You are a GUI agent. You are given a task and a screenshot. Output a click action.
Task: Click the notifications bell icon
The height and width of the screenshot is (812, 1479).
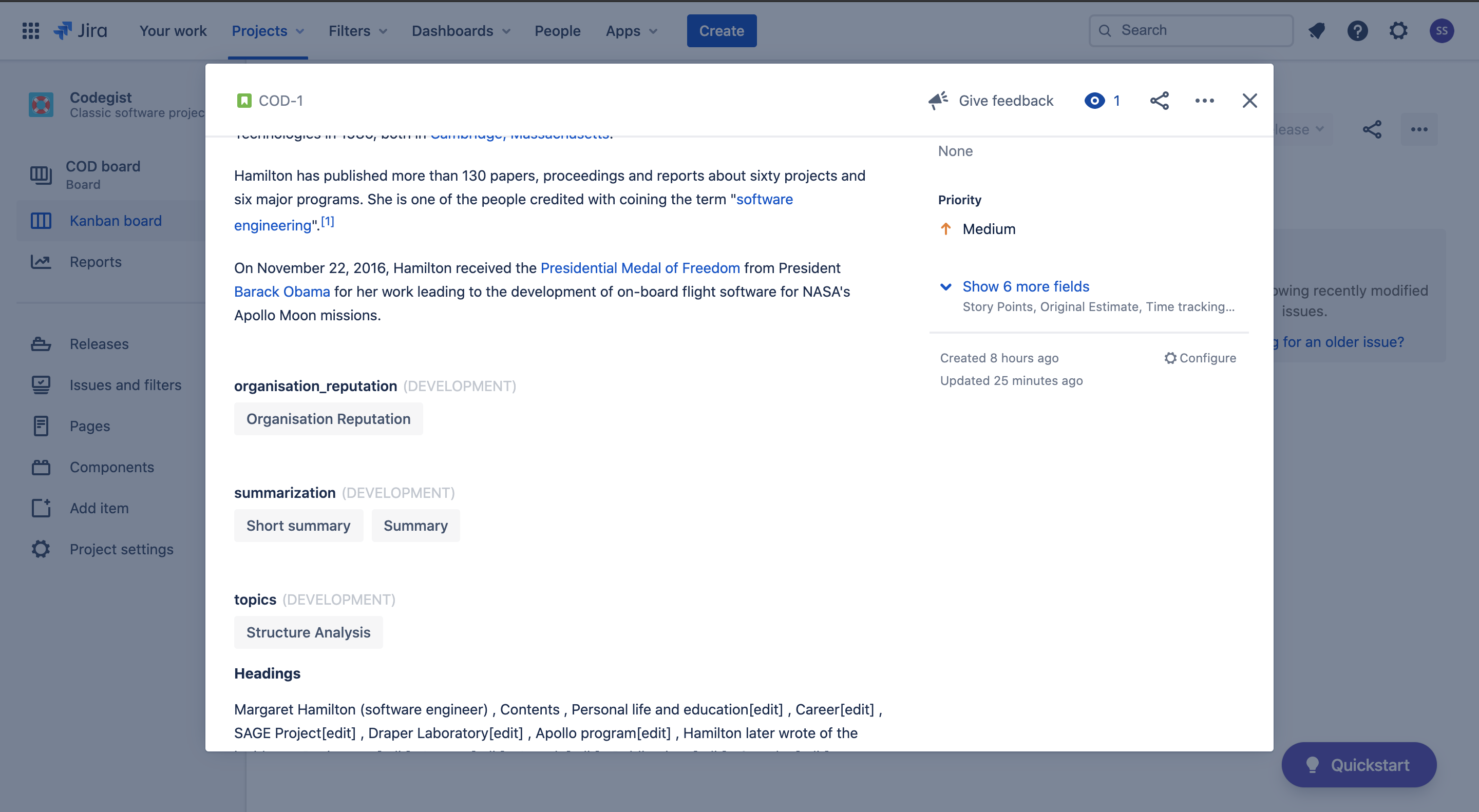click(x=1317, y=30)
